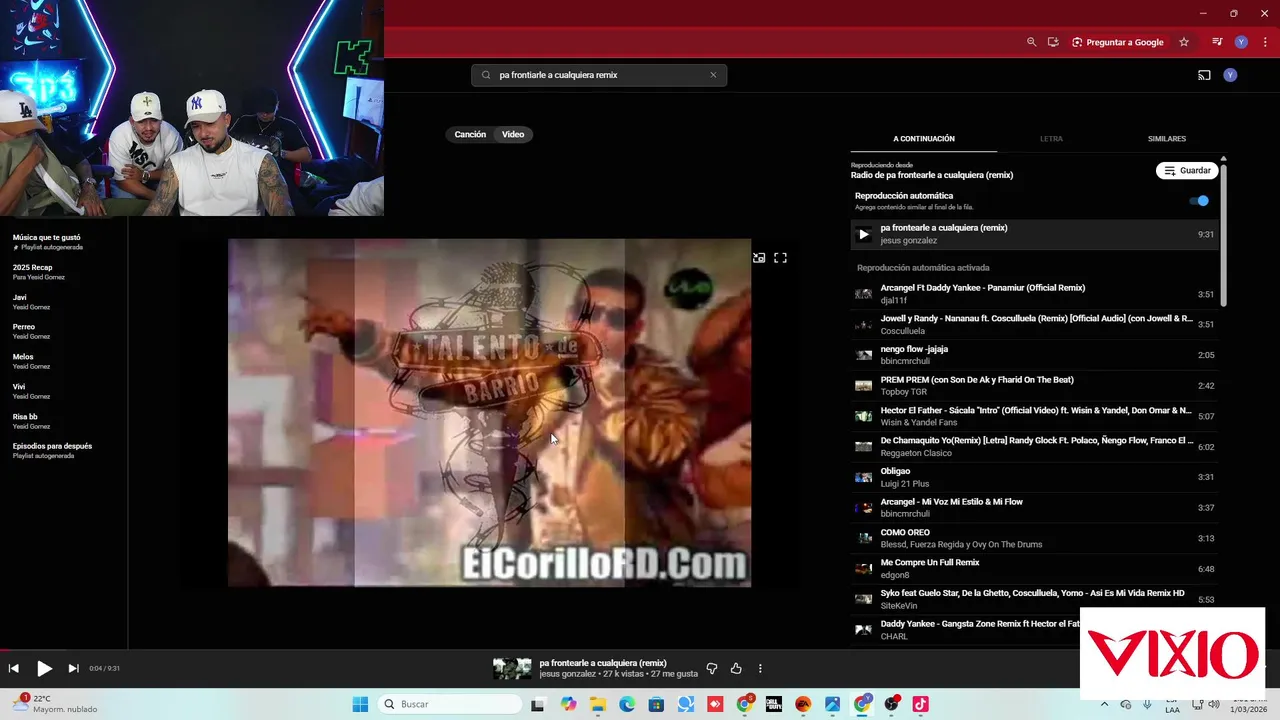Select Jowell y Randy - Nananau track
The width and height of the screenshot is (1280, 720).
(1035, 325)
